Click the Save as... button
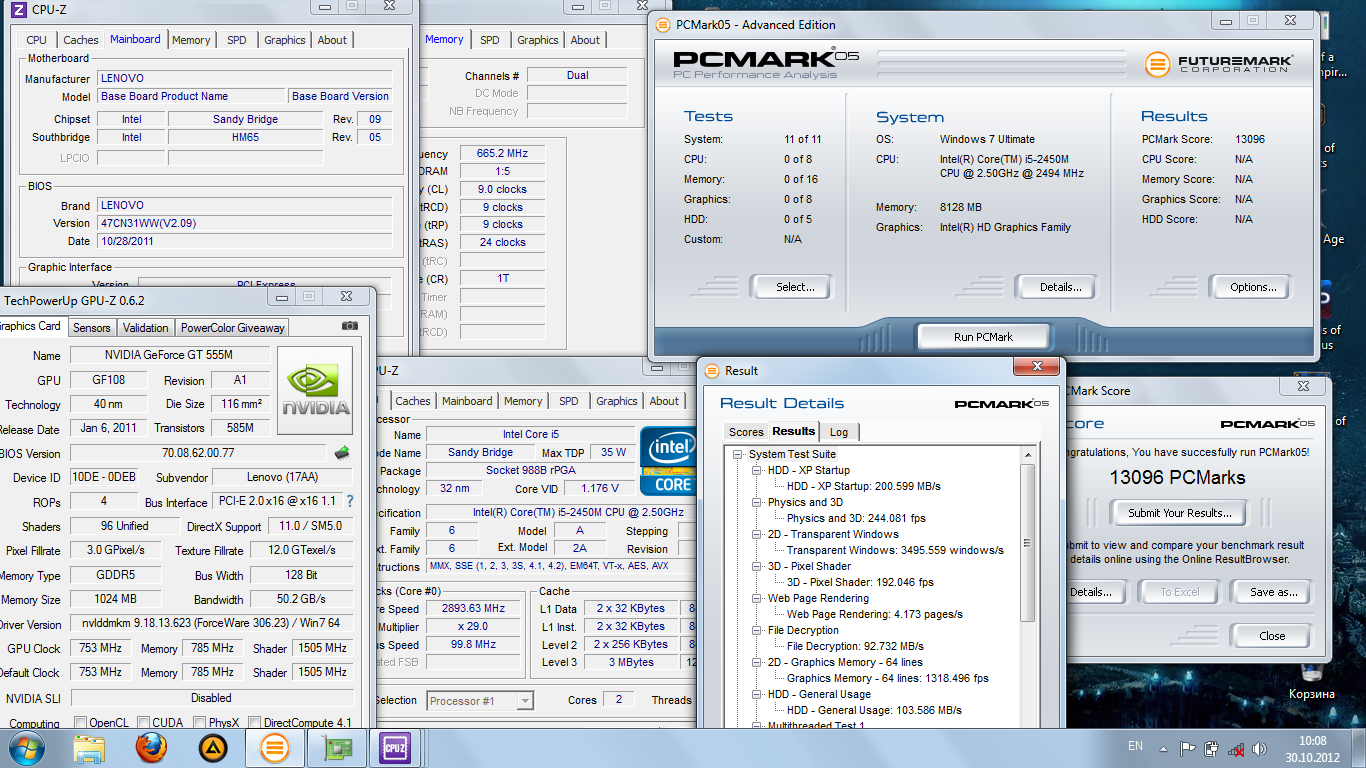The image size is (1366, 768). [1273, 592]
